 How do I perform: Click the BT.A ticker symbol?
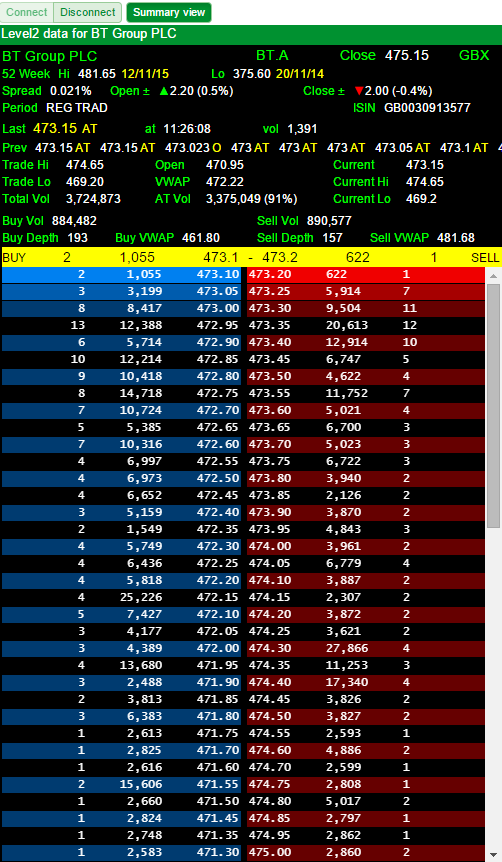point(272,56)
